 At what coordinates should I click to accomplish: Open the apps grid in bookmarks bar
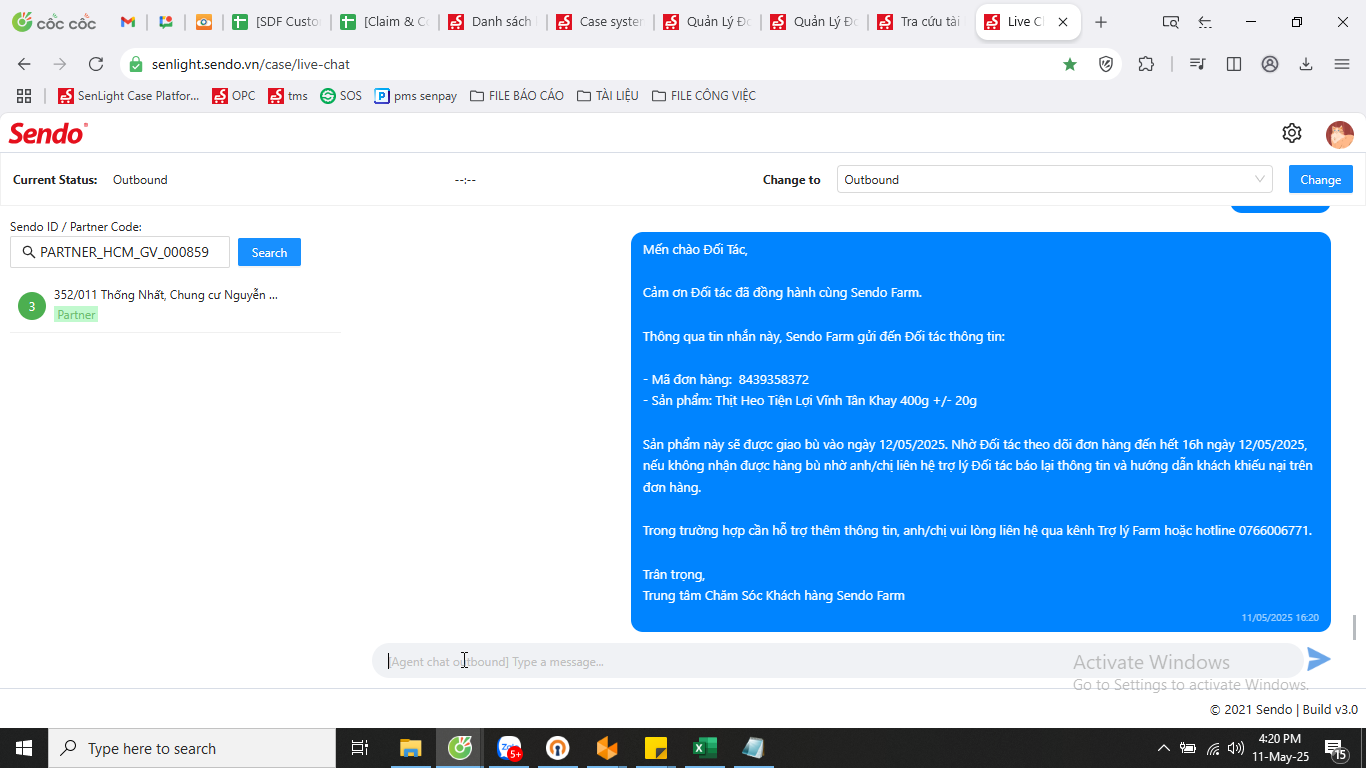tap(24, 96)
